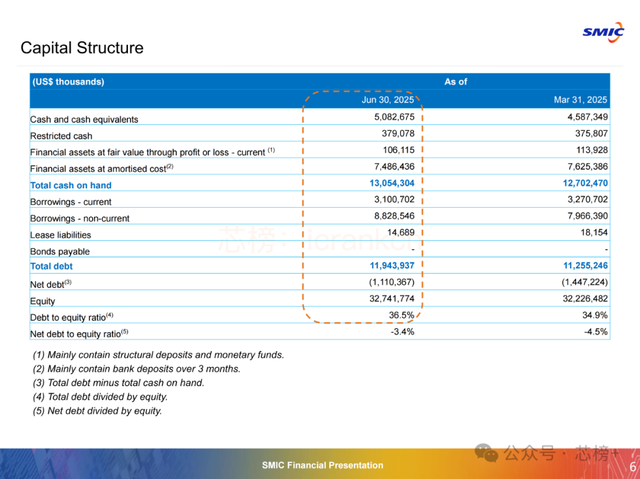Click the Lease liabilities label
Screen dimensions: 640x479
tap(60, 235)
